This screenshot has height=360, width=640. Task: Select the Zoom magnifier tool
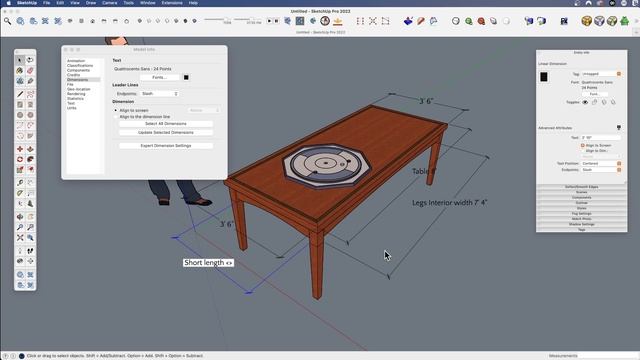20,227
